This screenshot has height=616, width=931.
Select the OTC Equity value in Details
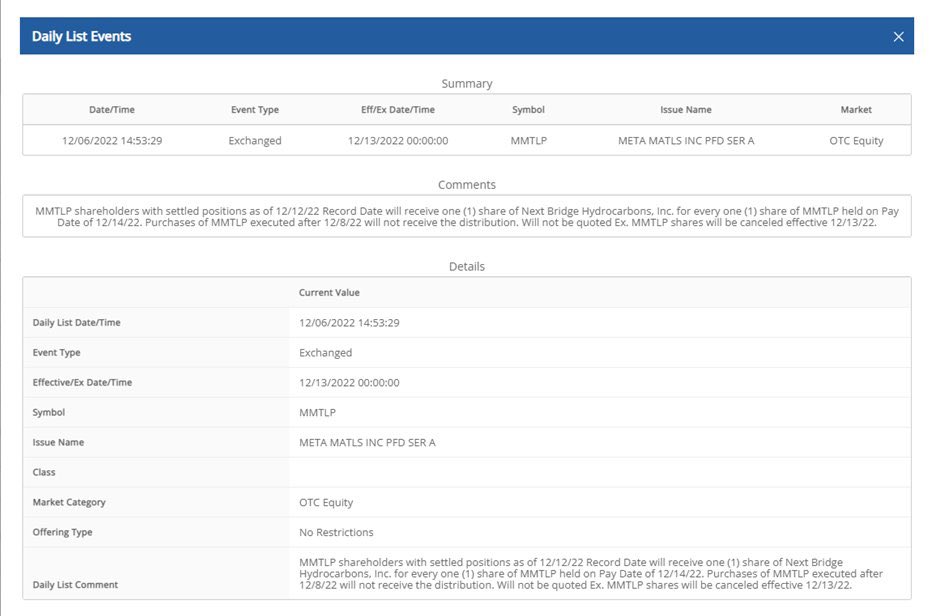[x=326, y=503]
